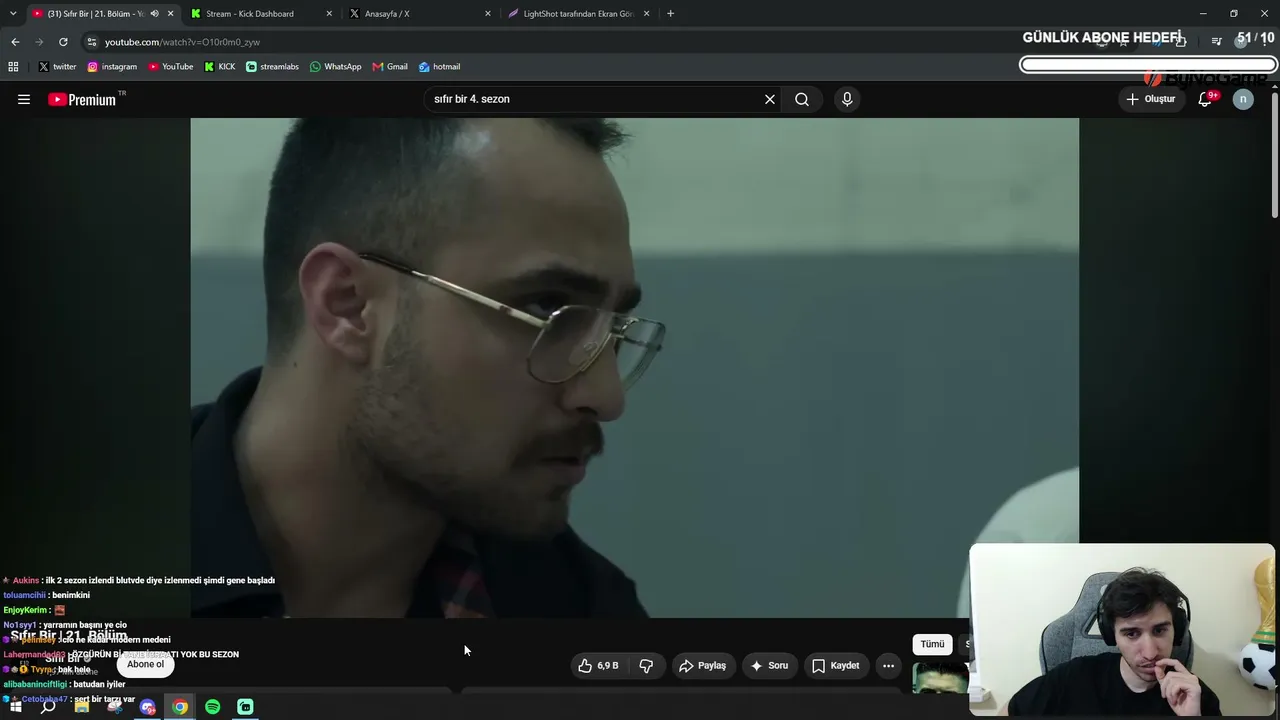
Task: Open a new browser tab
Action: click(x=670, y=14)
